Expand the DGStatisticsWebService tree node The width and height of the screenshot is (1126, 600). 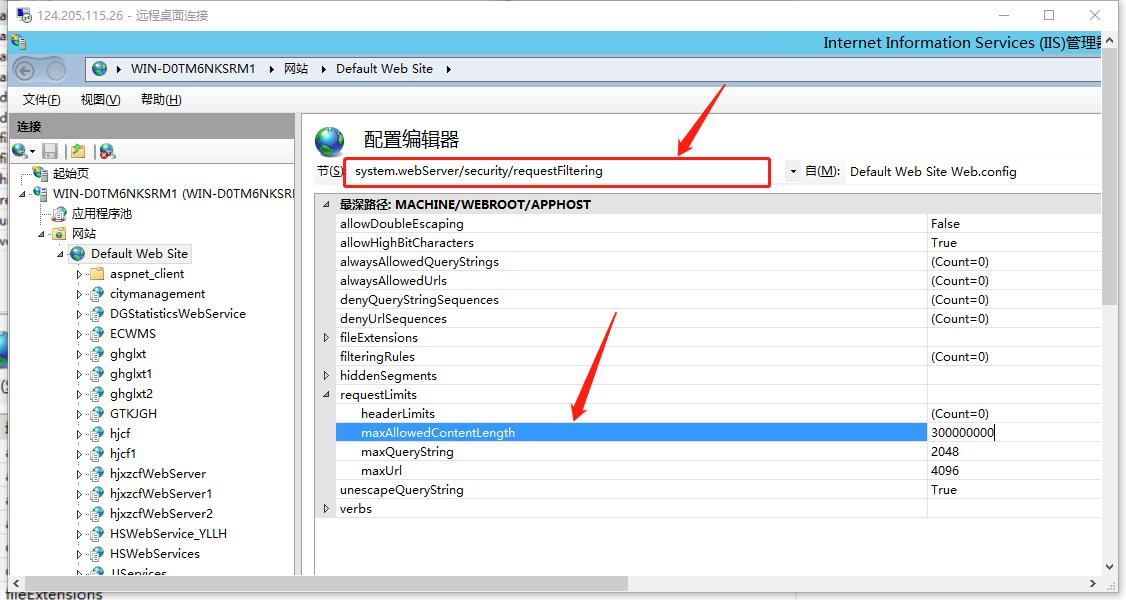point(79,314)
